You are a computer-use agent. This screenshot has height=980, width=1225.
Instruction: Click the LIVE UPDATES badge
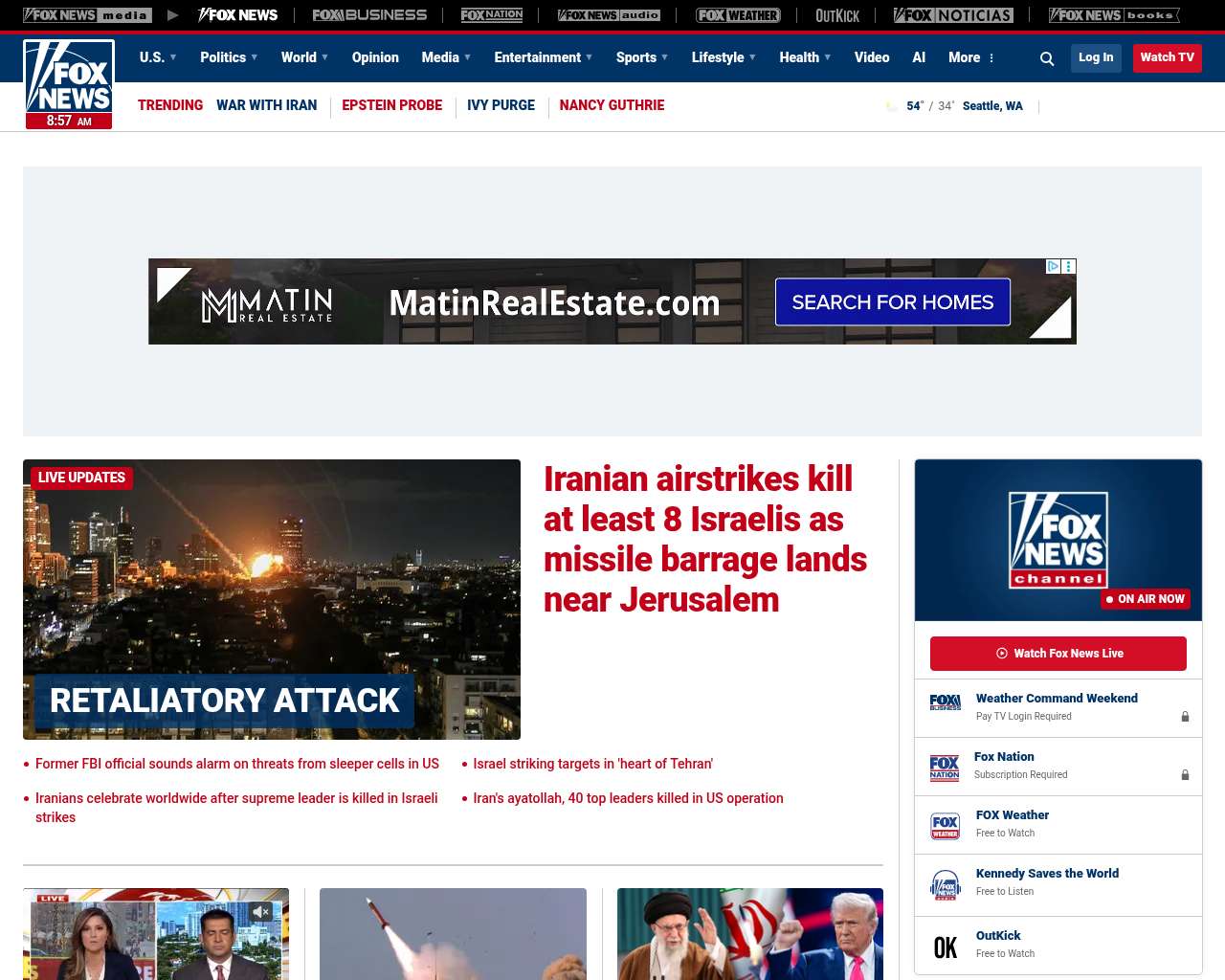pyautogui.click(x=81, y=478)
